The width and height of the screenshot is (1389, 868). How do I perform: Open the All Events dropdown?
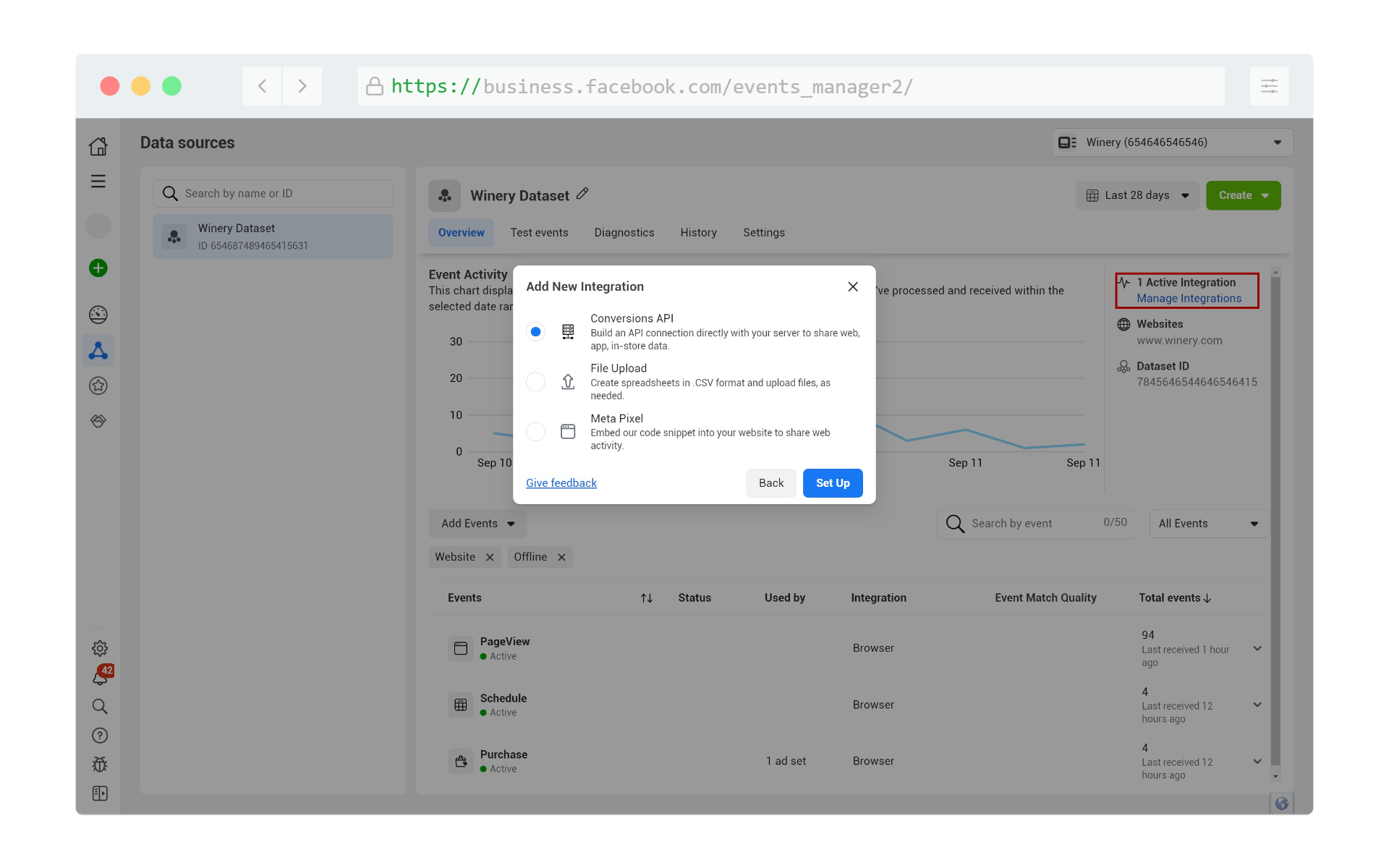click(1205, 523)
